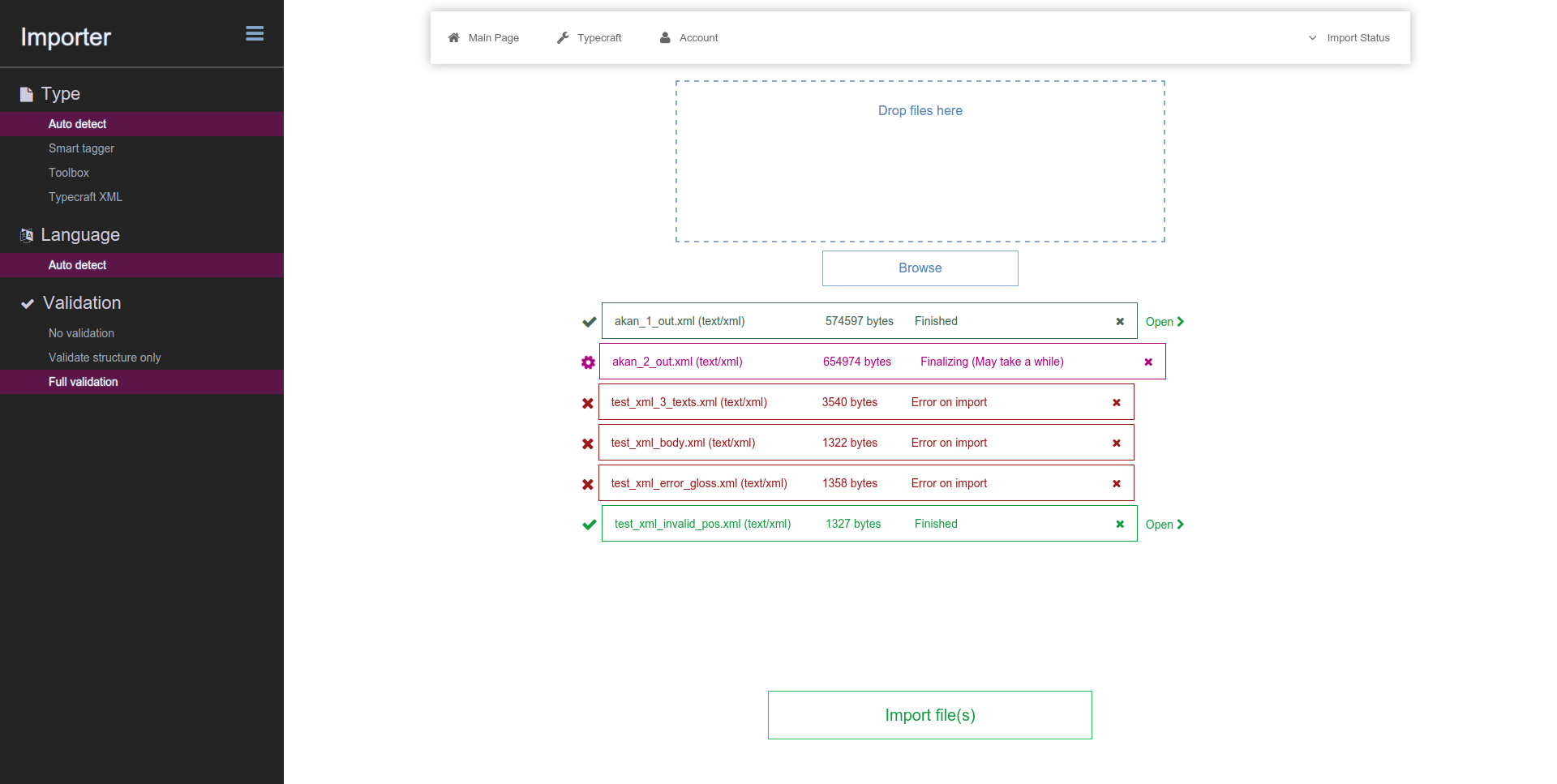Click the Drop files here zone
Image resolution: width=1557 pixels, height=784 pixels.
tap(920, 161)
